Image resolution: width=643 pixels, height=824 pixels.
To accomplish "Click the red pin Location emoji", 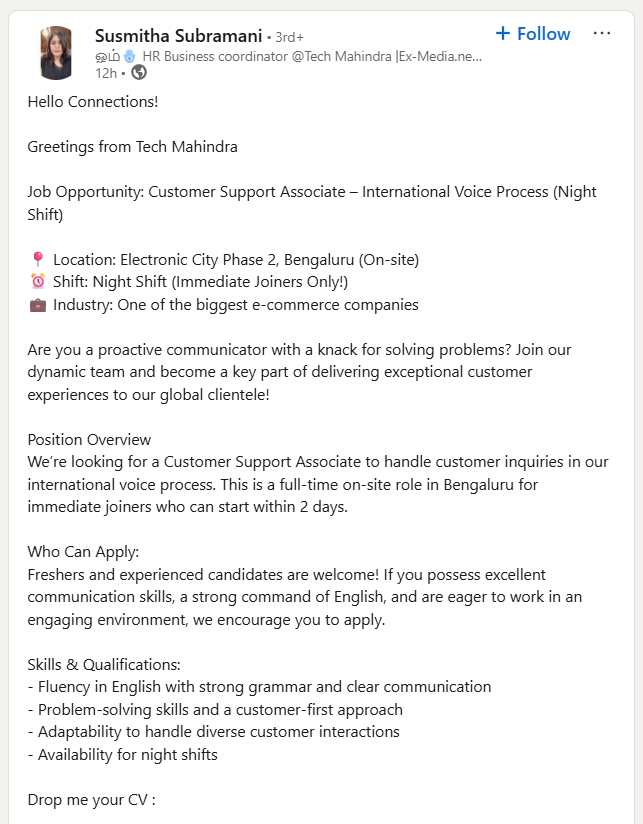I will [x=38, y=260].
